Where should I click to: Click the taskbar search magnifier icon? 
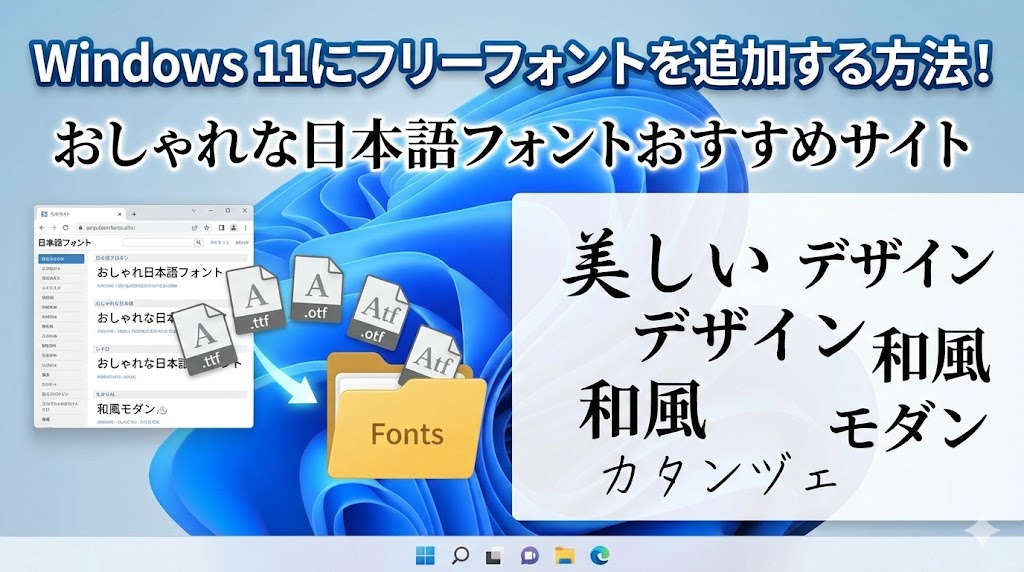pos(460,555)
